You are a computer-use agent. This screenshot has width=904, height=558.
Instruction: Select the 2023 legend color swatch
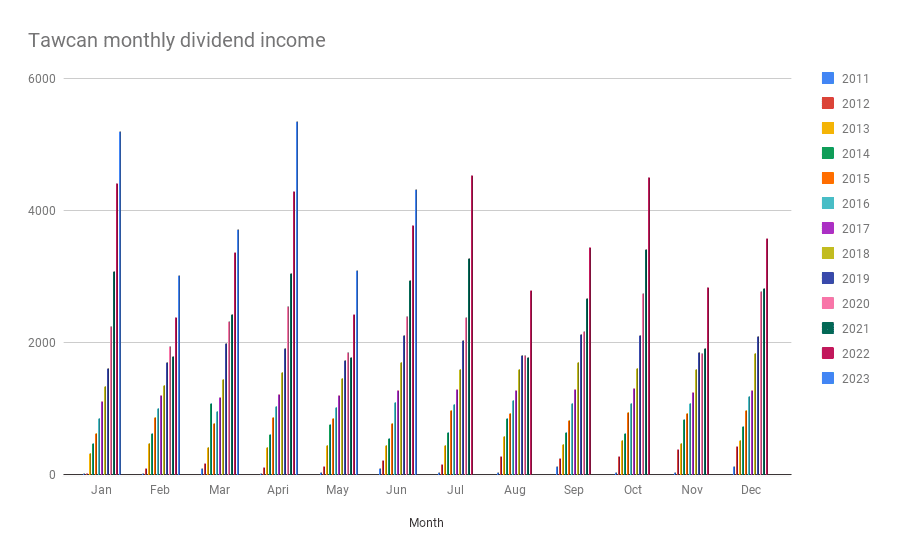pos(827,379)
